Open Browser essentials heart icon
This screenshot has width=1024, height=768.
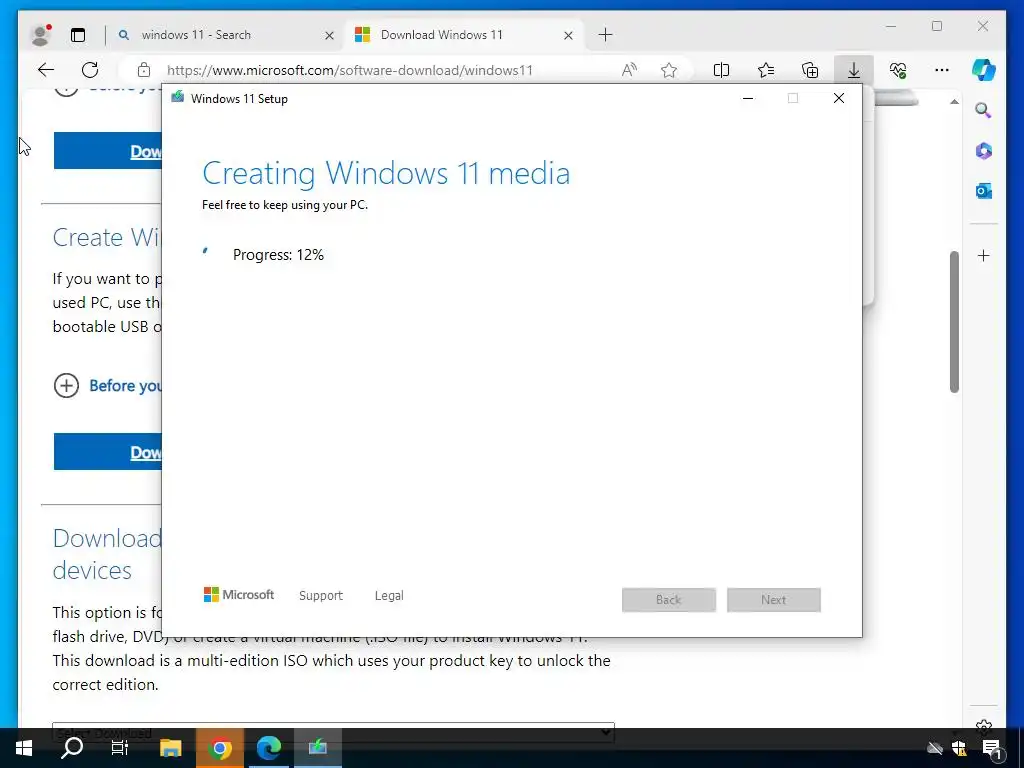point(898,70)
